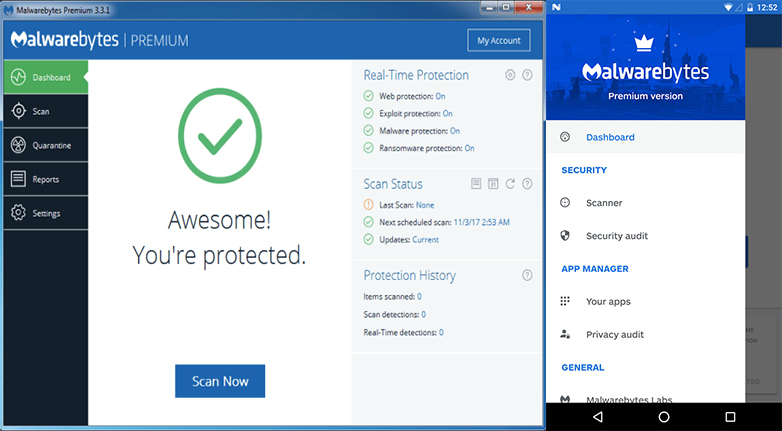
Task: Open the Scan section in the sidebar
Action: click(45, 111)
